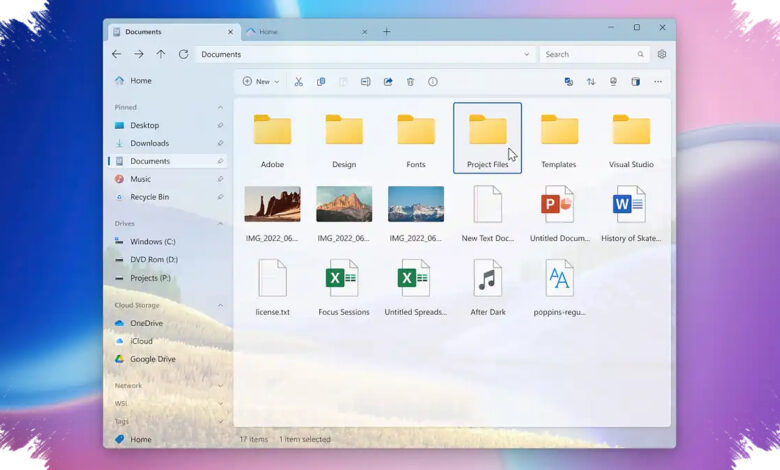Select the Focus Sessions Excel file
Viewport: 780px width, 470px height.
click(x=344, y=287)
